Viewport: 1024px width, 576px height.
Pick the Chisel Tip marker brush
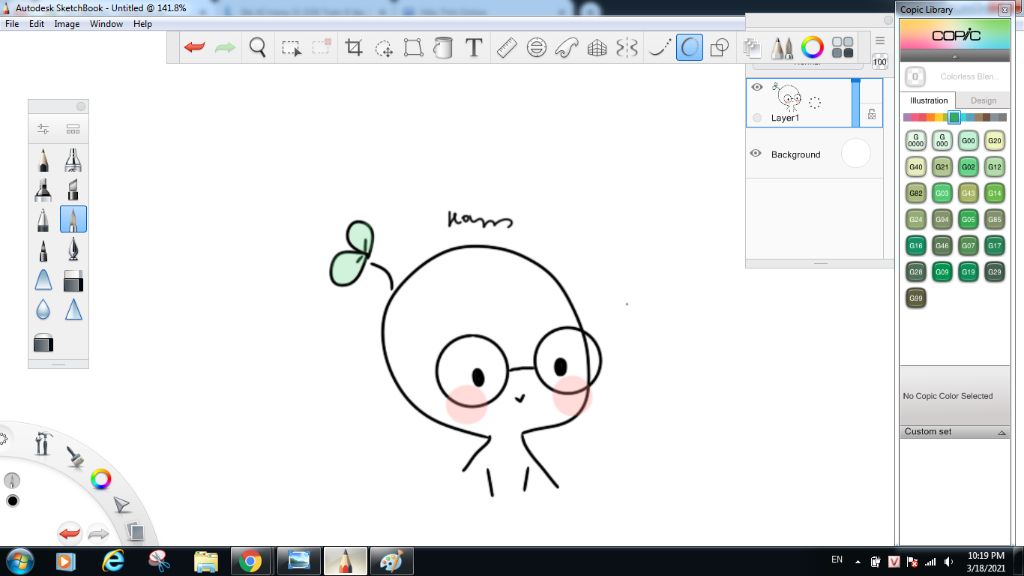[73, 190]
